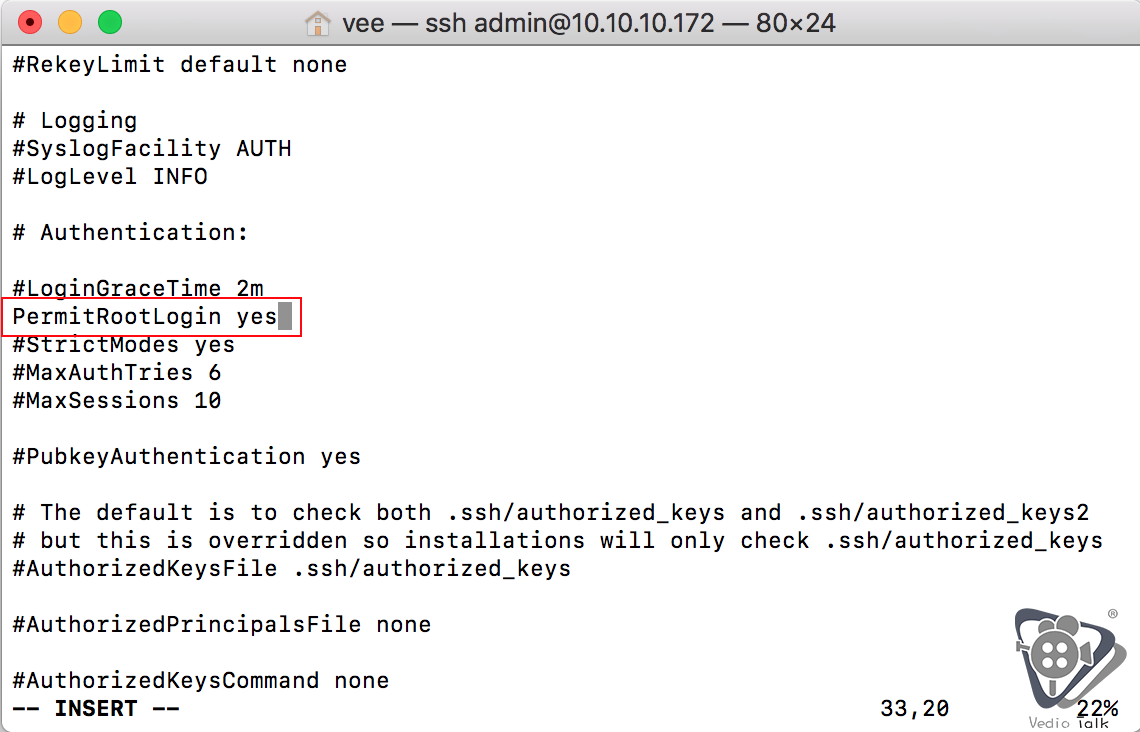Click the green zoom window button
1140x732 pixels.
point(110,23)
